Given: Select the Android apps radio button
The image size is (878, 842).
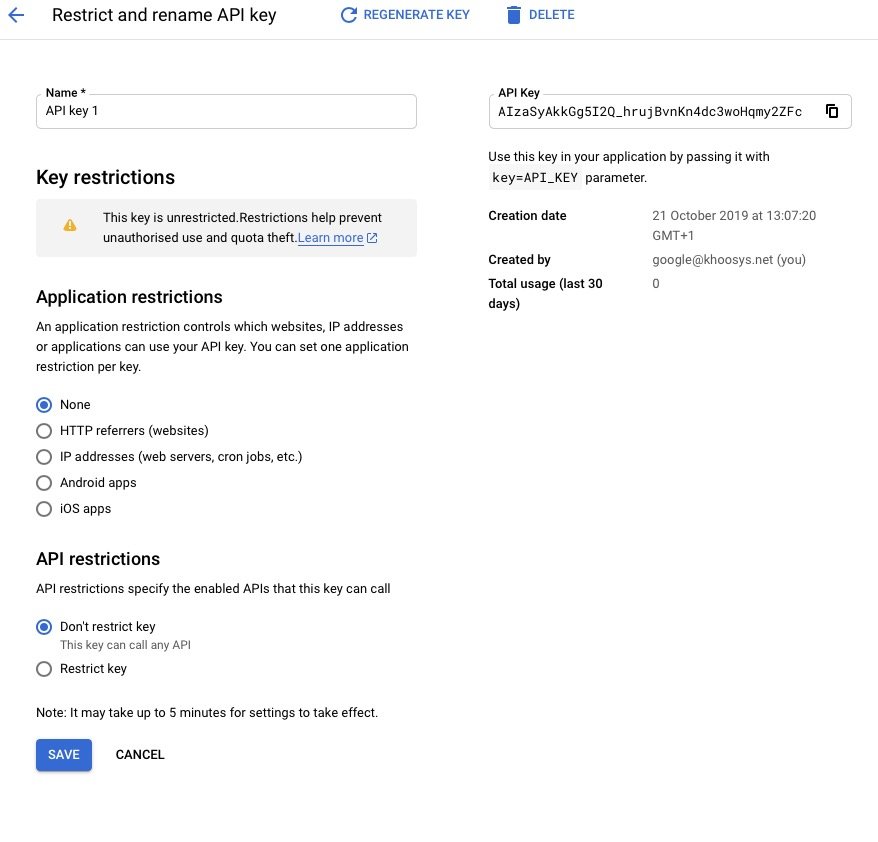Looking at the screenshot, I should click(44, 483).
